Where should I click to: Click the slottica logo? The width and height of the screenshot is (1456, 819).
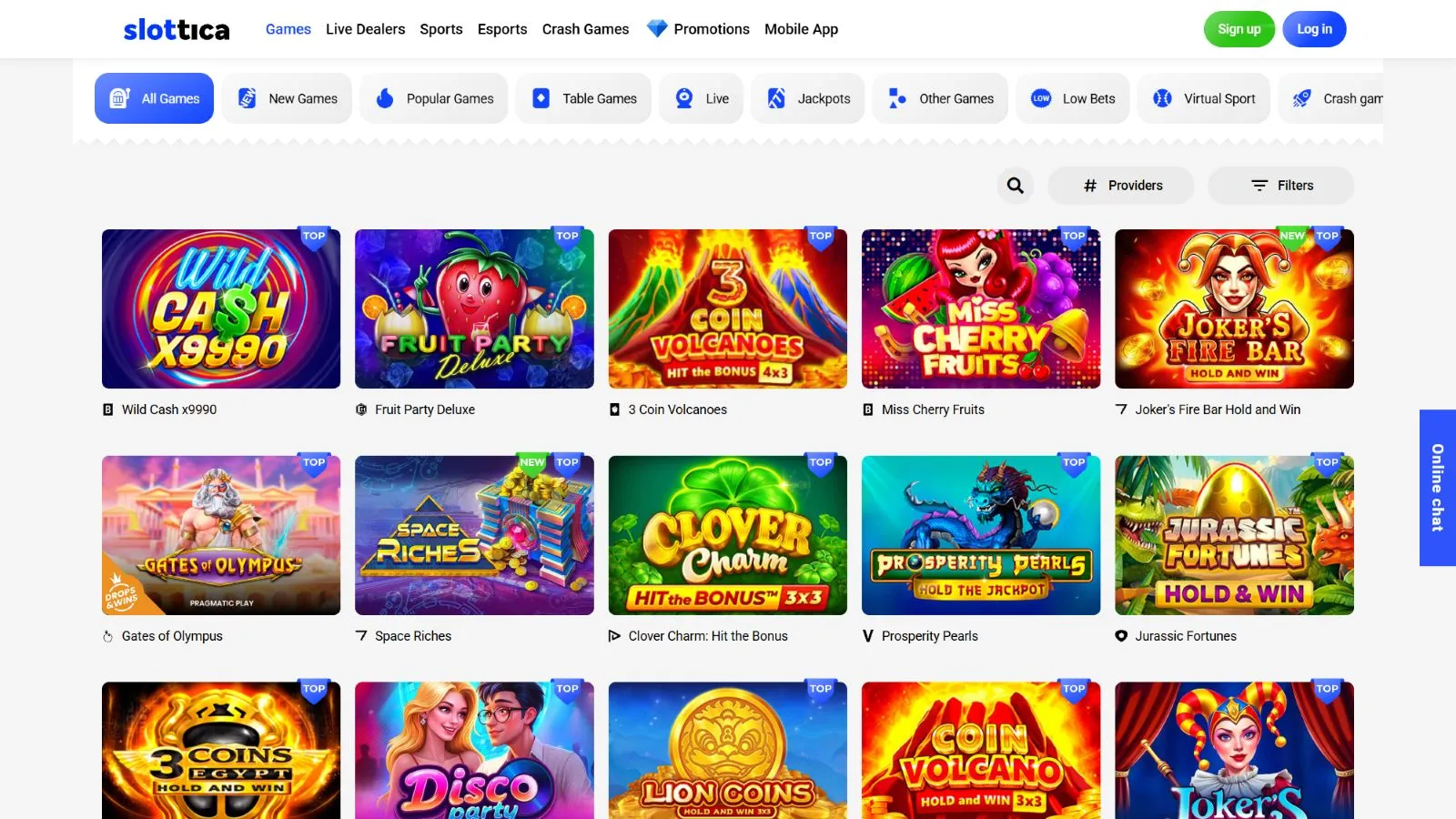pyautogui.click(x=177, y=29)
